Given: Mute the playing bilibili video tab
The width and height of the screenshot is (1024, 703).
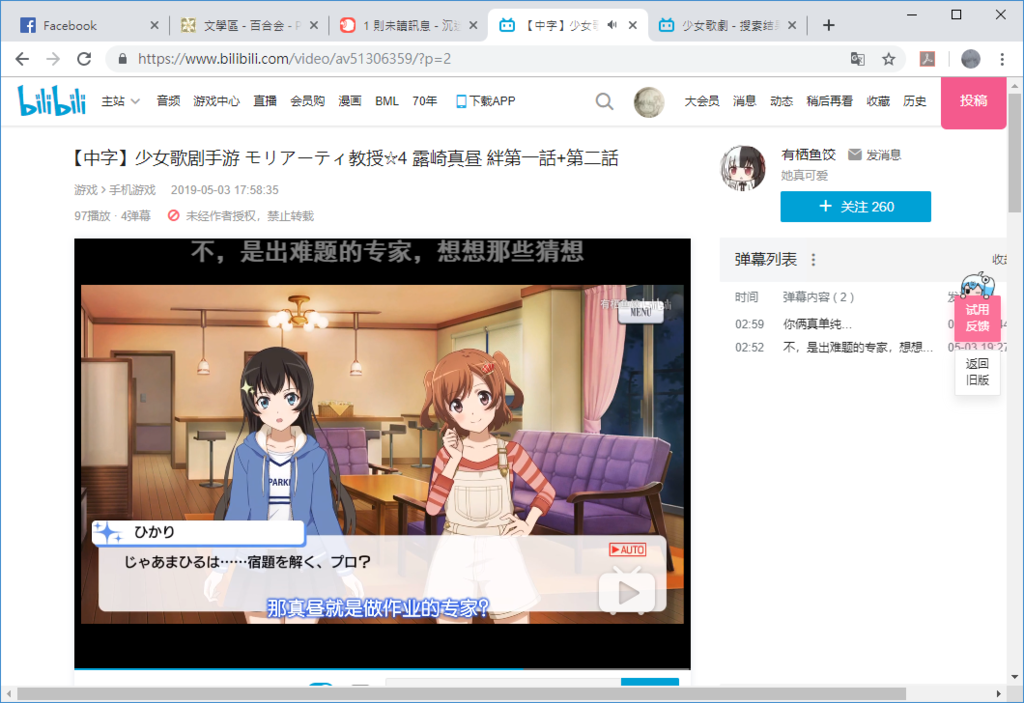Looking at the screenshot, I should coord(612,25).
